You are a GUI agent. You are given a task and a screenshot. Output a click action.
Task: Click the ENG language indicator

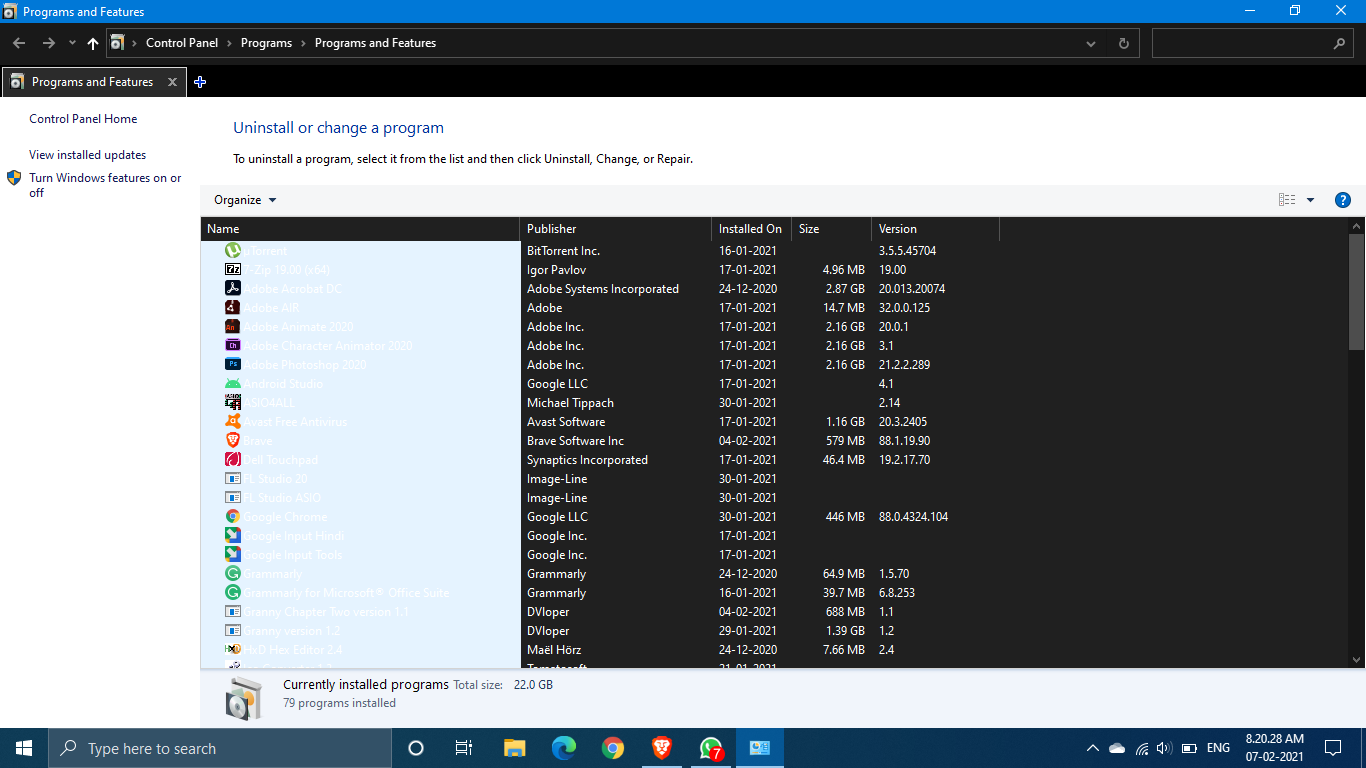pyautogui.click(x=1218, y=748)
